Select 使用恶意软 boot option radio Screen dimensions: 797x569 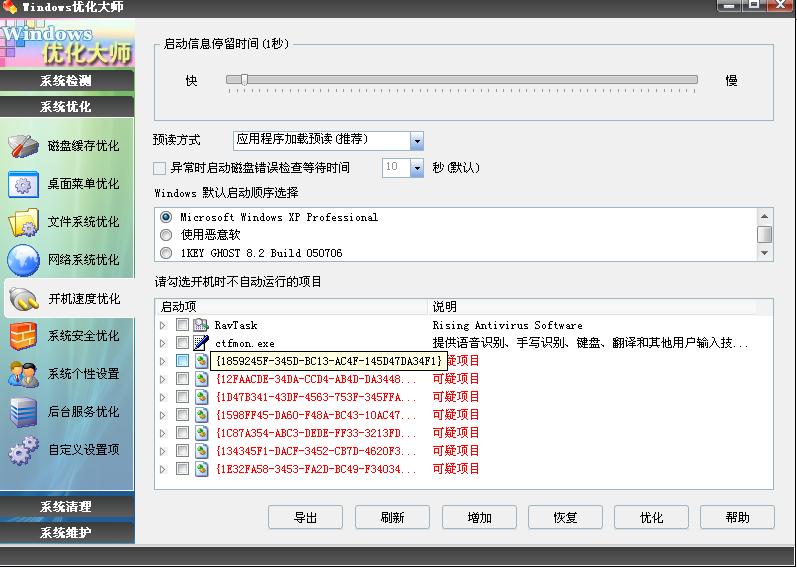166,235
